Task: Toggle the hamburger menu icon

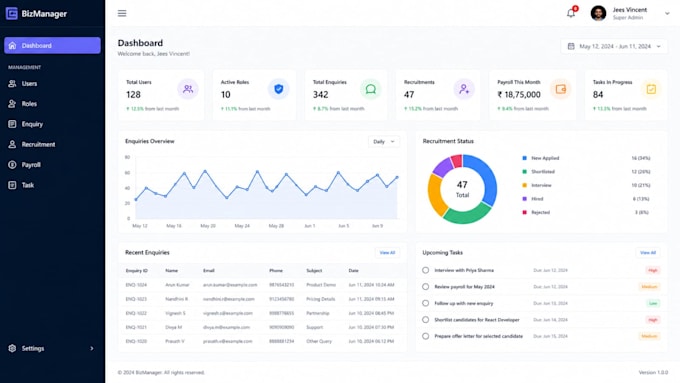Action: click(122, 13)
